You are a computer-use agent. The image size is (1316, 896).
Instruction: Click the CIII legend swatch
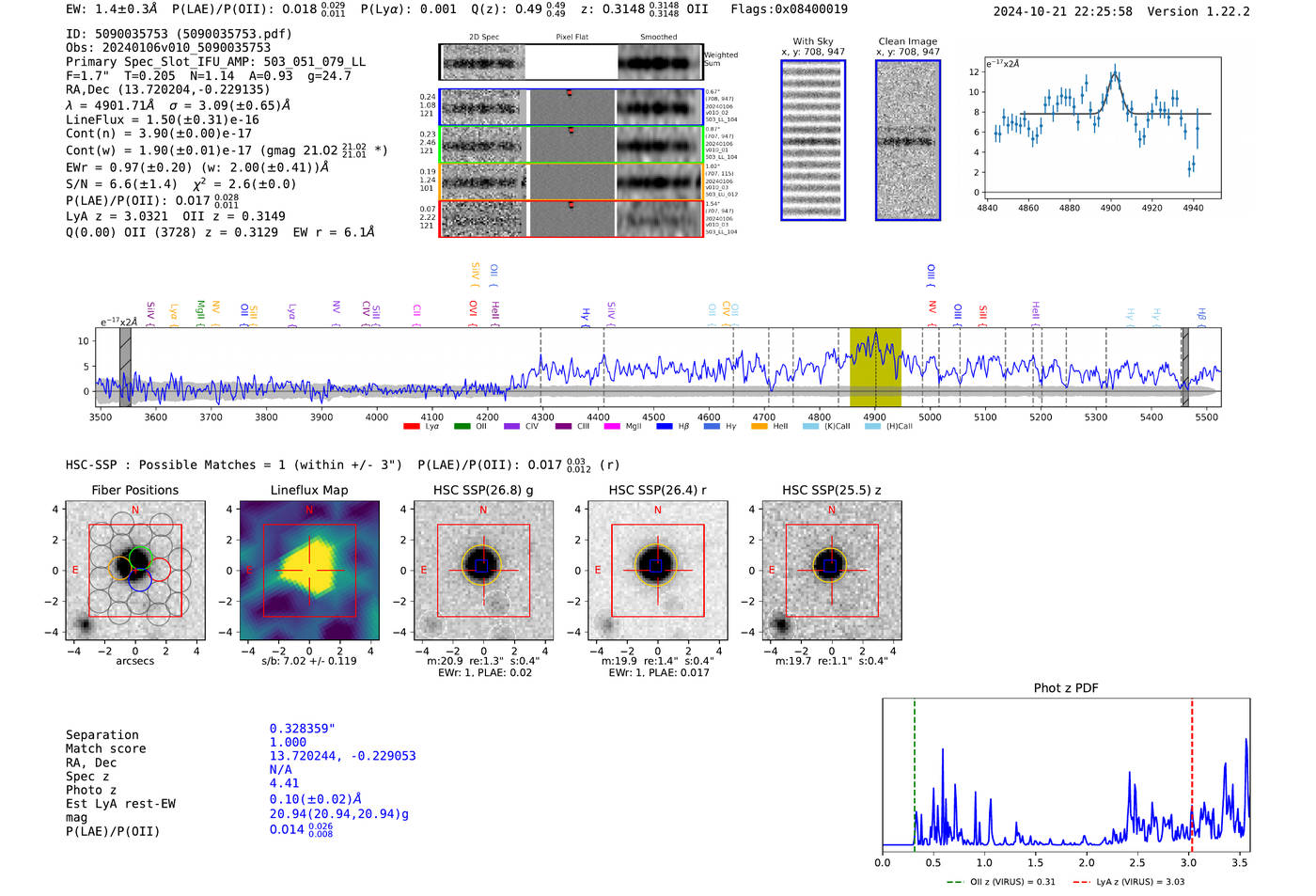pyautogui.click(x=562, y=427)
